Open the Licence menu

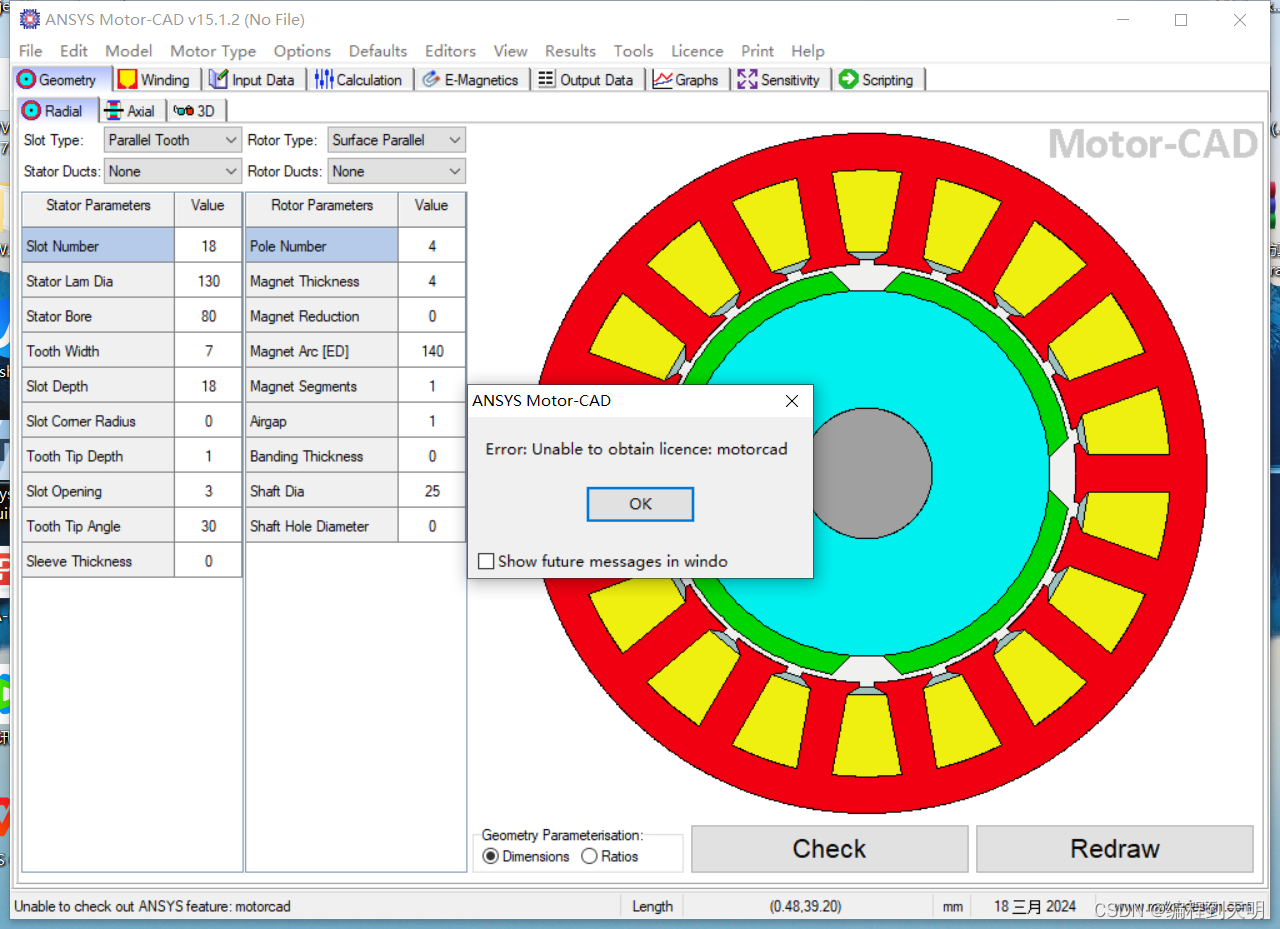pos(697,51)
